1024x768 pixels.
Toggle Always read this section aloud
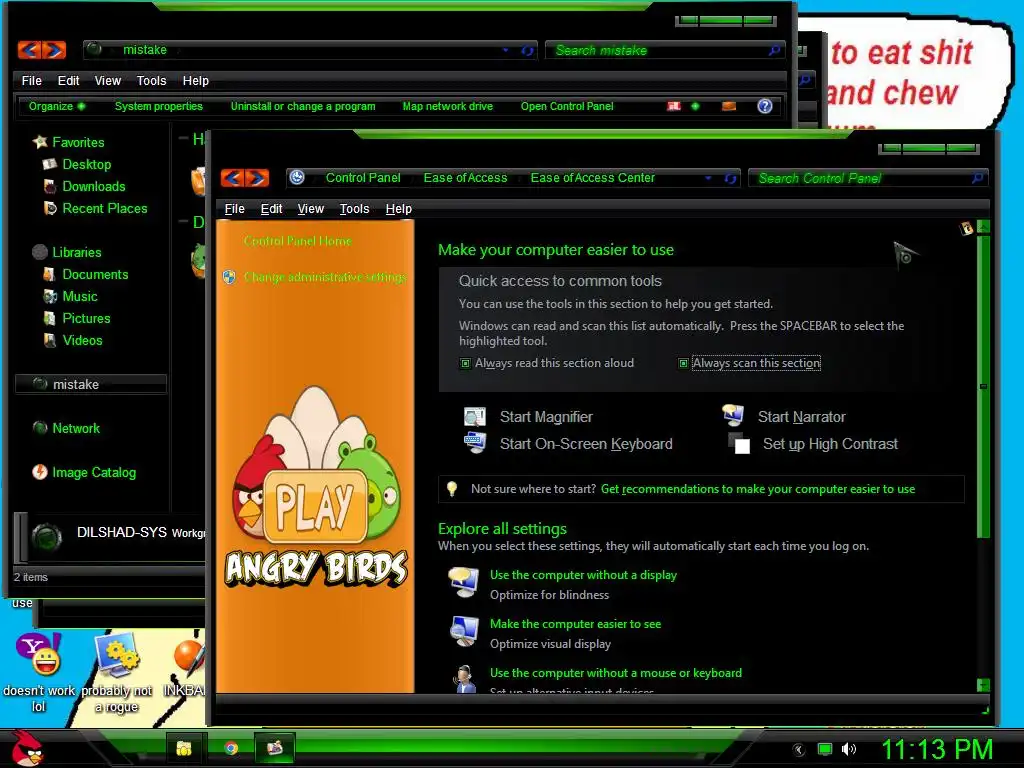pos(465,363)
